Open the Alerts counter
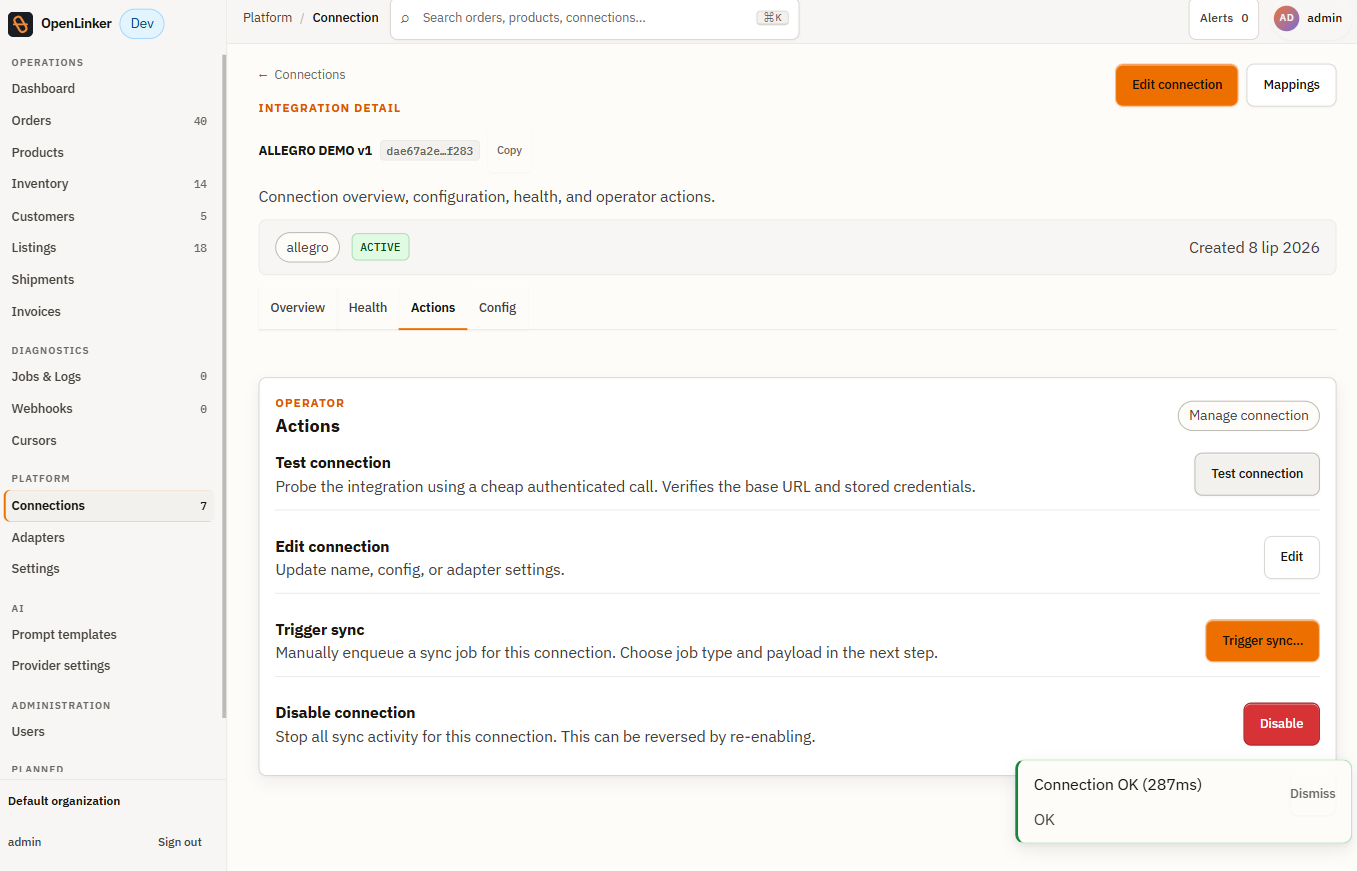Screen dimensions: 1357x871 tap(1224, 18)
